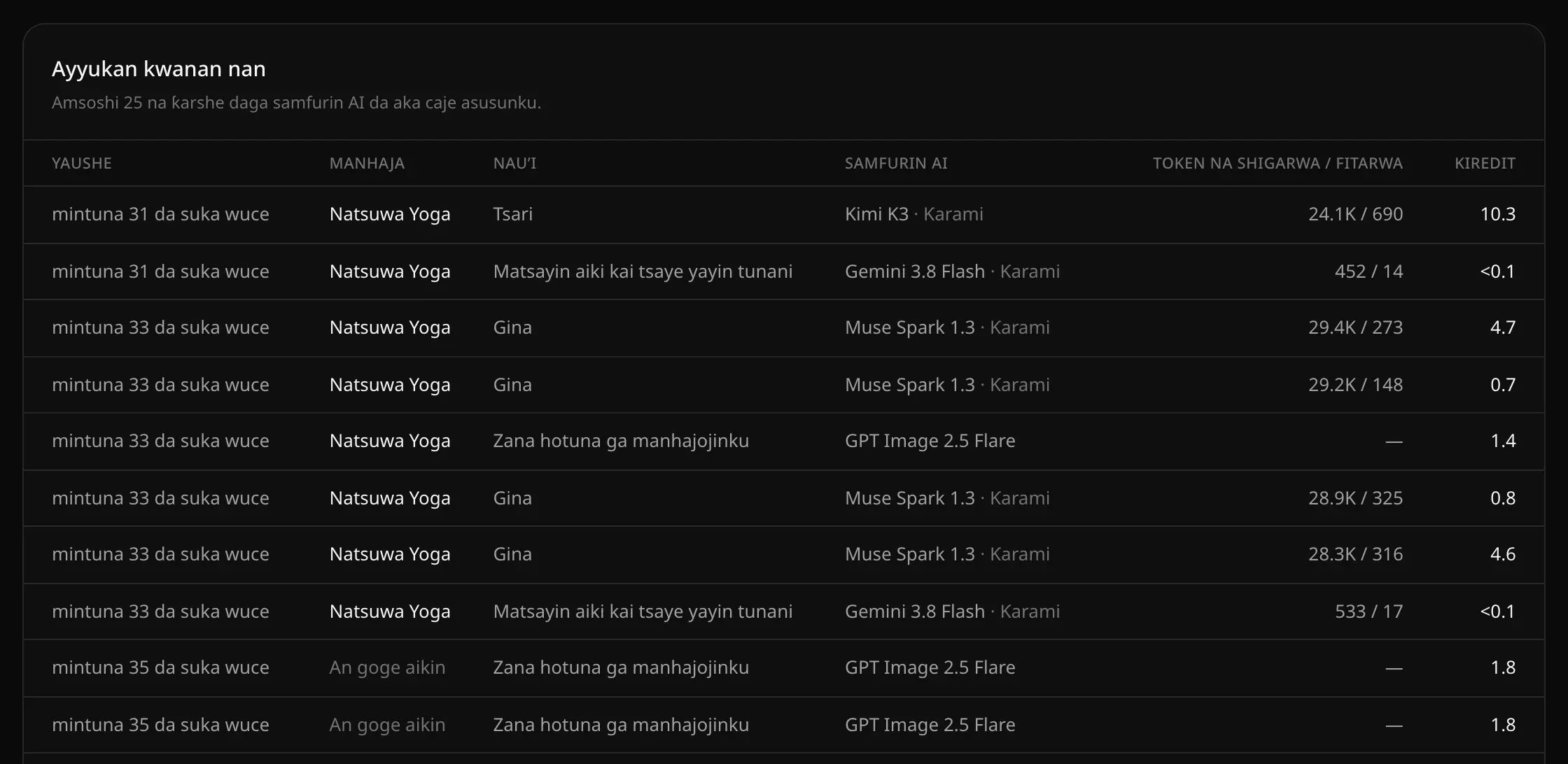Select '<0.1' credit in the 533 / 17 row
This screenshot has height=764, width=1568.
pos(1497,611)
